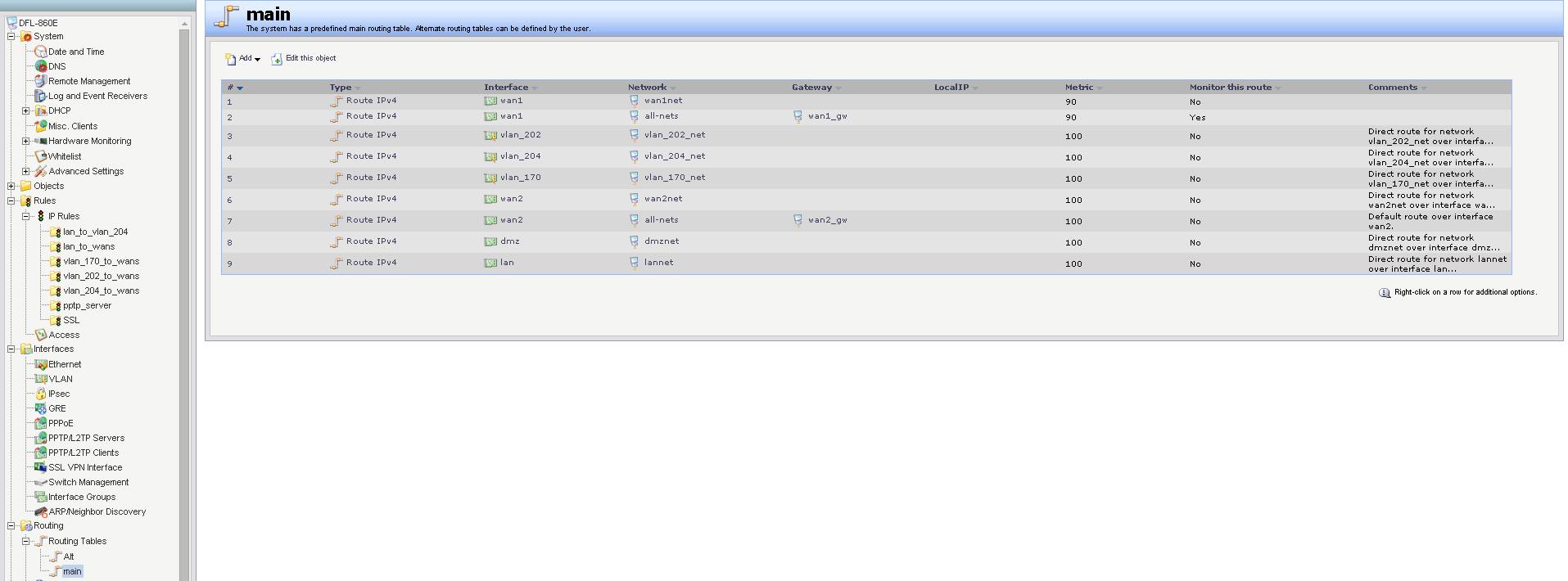Select the SSL VPN Interface icon
This screenshot has height=581, width=1568.
tap(40, 467)
